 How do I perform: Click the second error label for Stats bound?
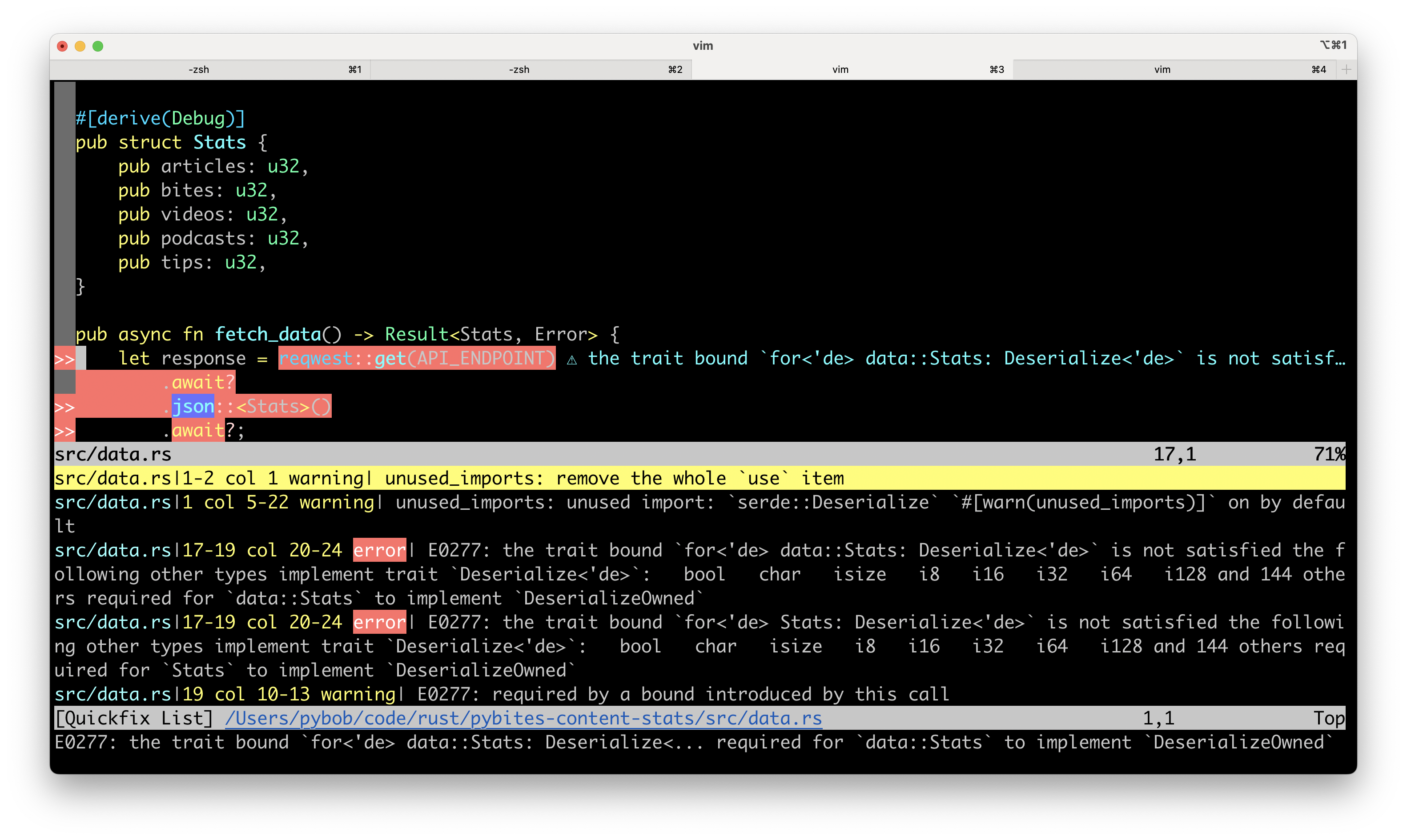click(x=379, y=622)
